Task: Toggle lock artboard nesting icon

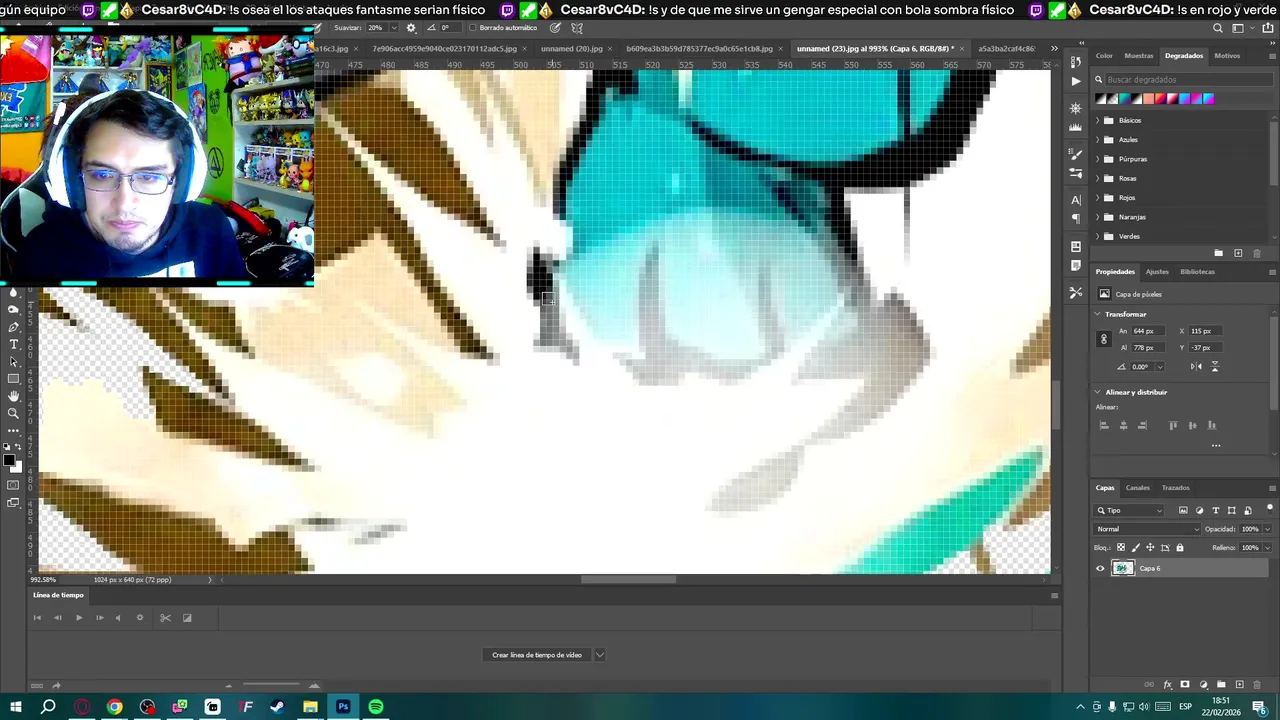Action: click(x=1165, y=548)
